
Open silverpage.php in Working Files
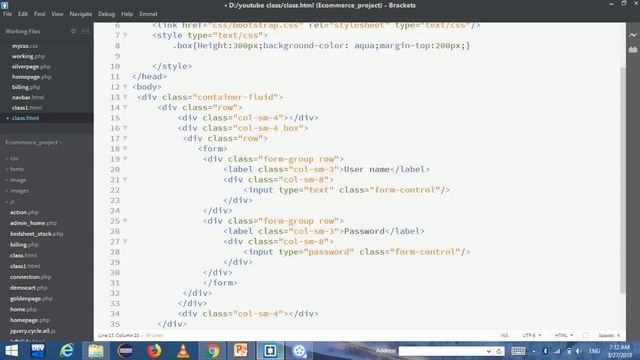point(31,67)
